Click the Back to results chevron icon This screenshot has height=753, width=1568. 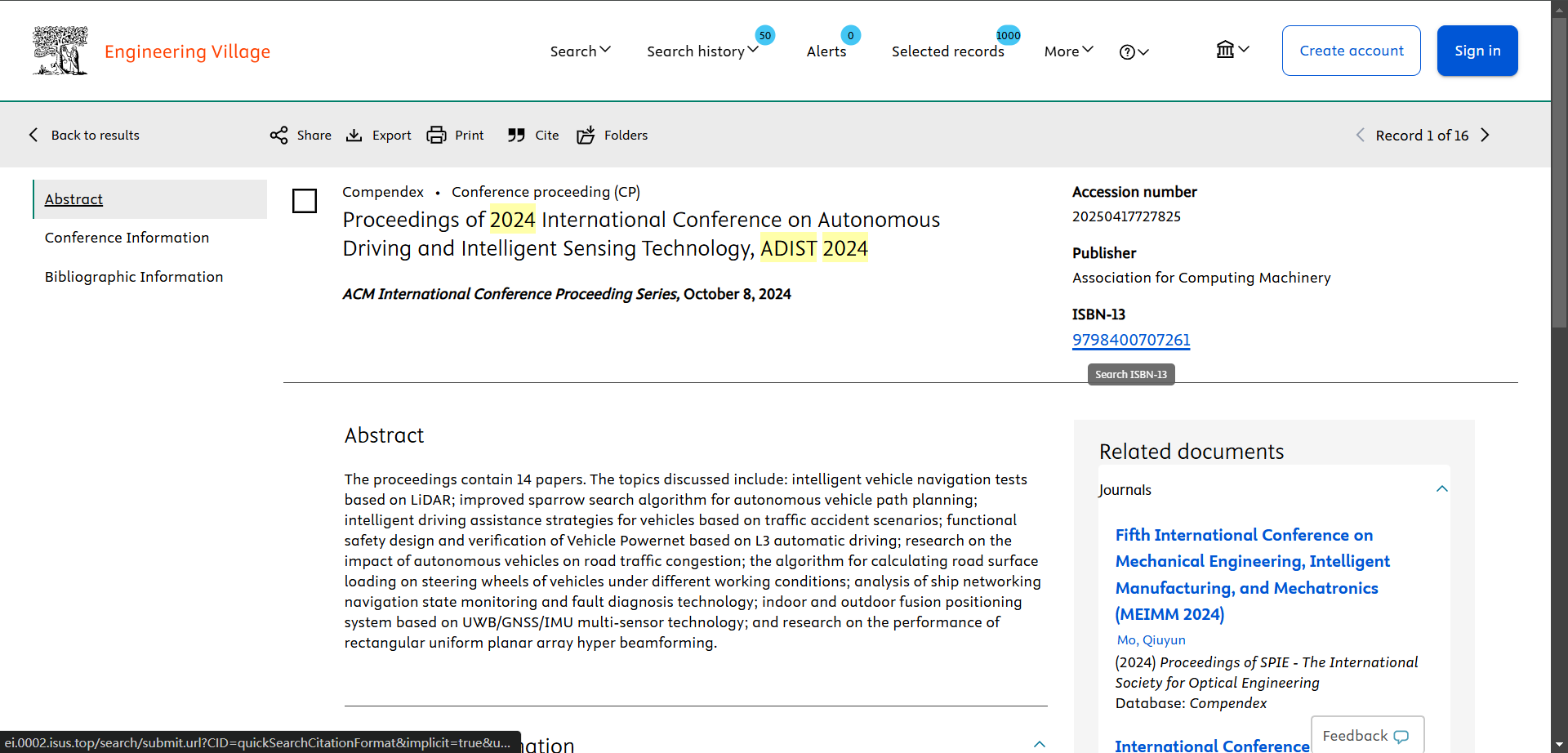point(33,135)
